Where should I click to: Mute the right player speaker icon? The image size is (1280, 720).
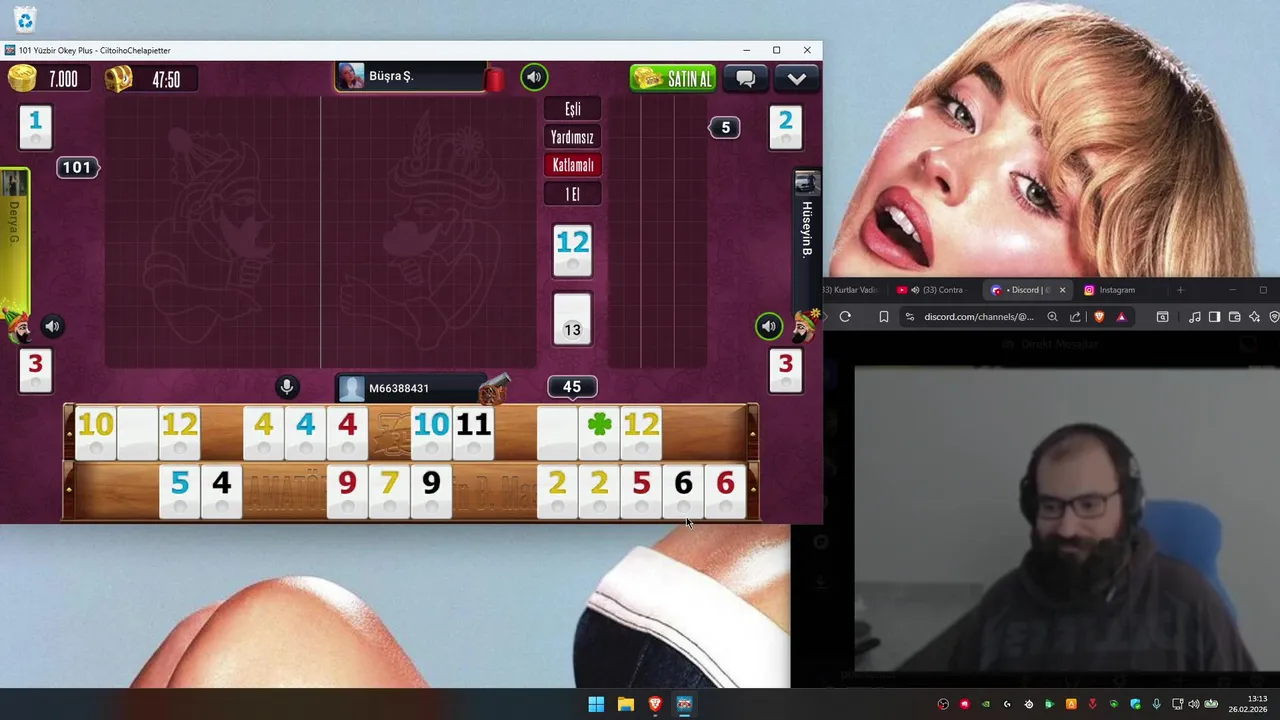(768, 326)
